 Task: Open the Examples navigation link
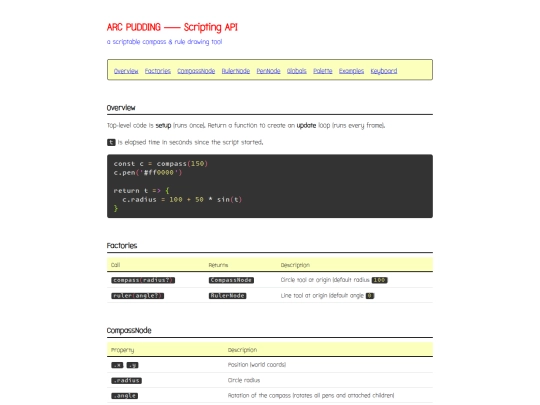click(351, 71)
